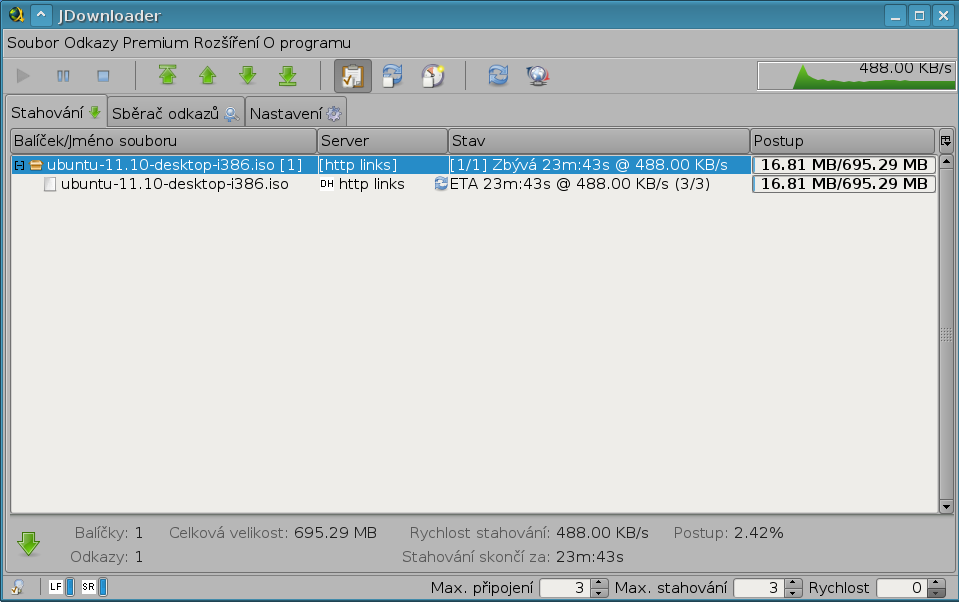Sort by Balíček/Jméno souboru column header
Screen dimensions: 959x602
tap(163, 141)
